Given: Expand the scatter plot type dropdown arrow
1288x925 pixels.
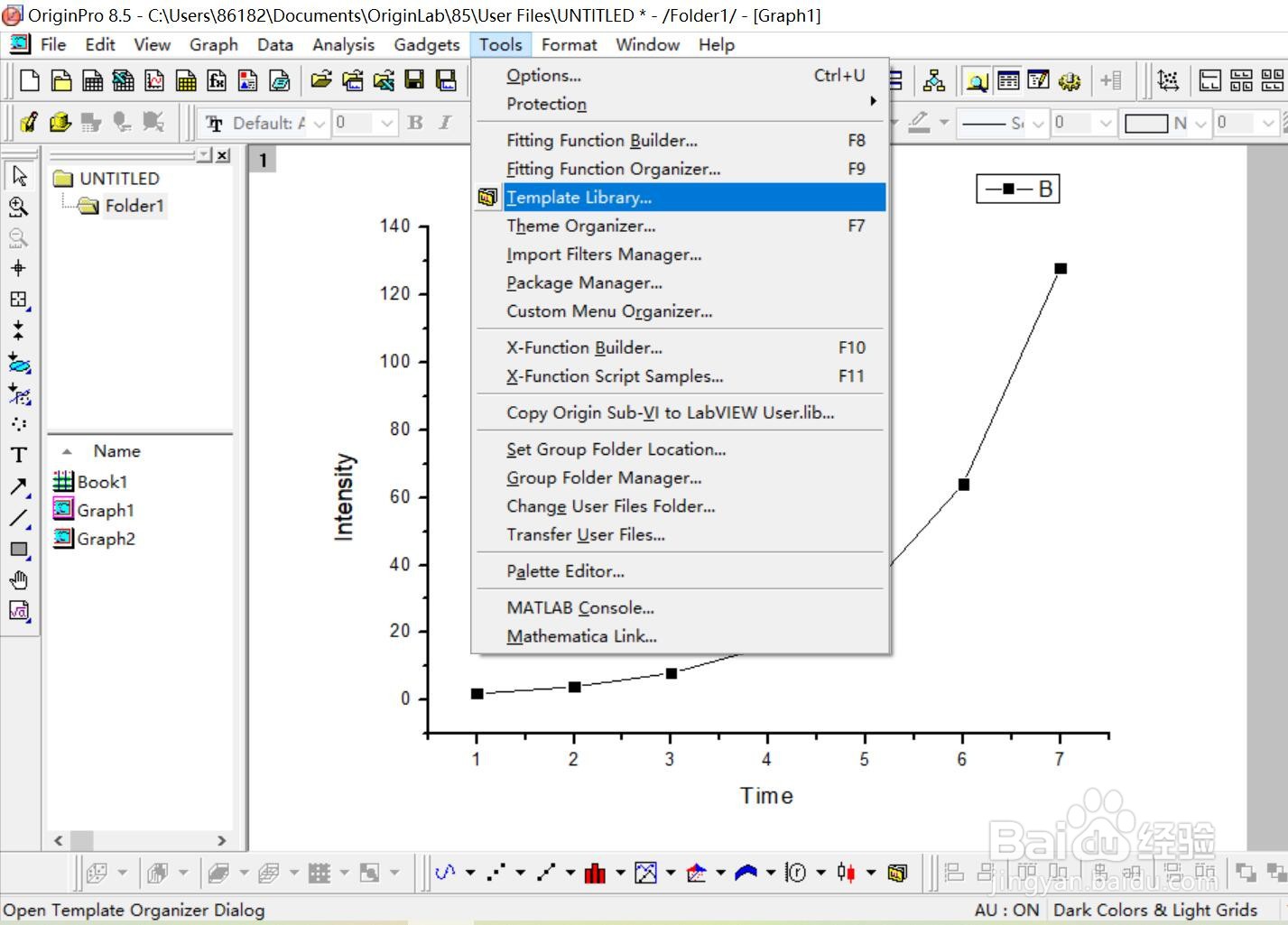Looking at the screenshot, I should 520,873.
